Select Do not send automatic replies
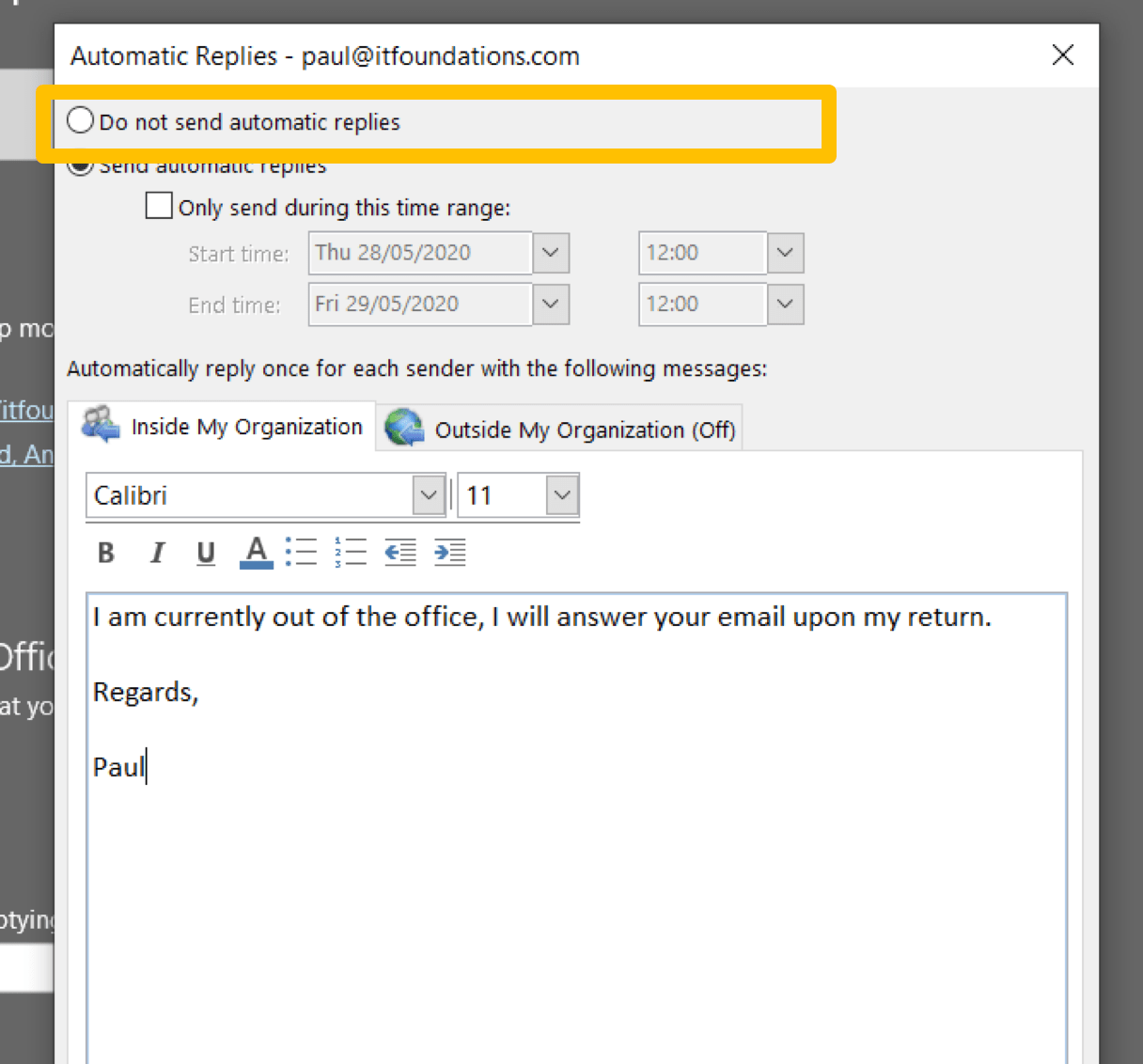This screenshot has height=1064, width=1143. (x=81, y=121)
